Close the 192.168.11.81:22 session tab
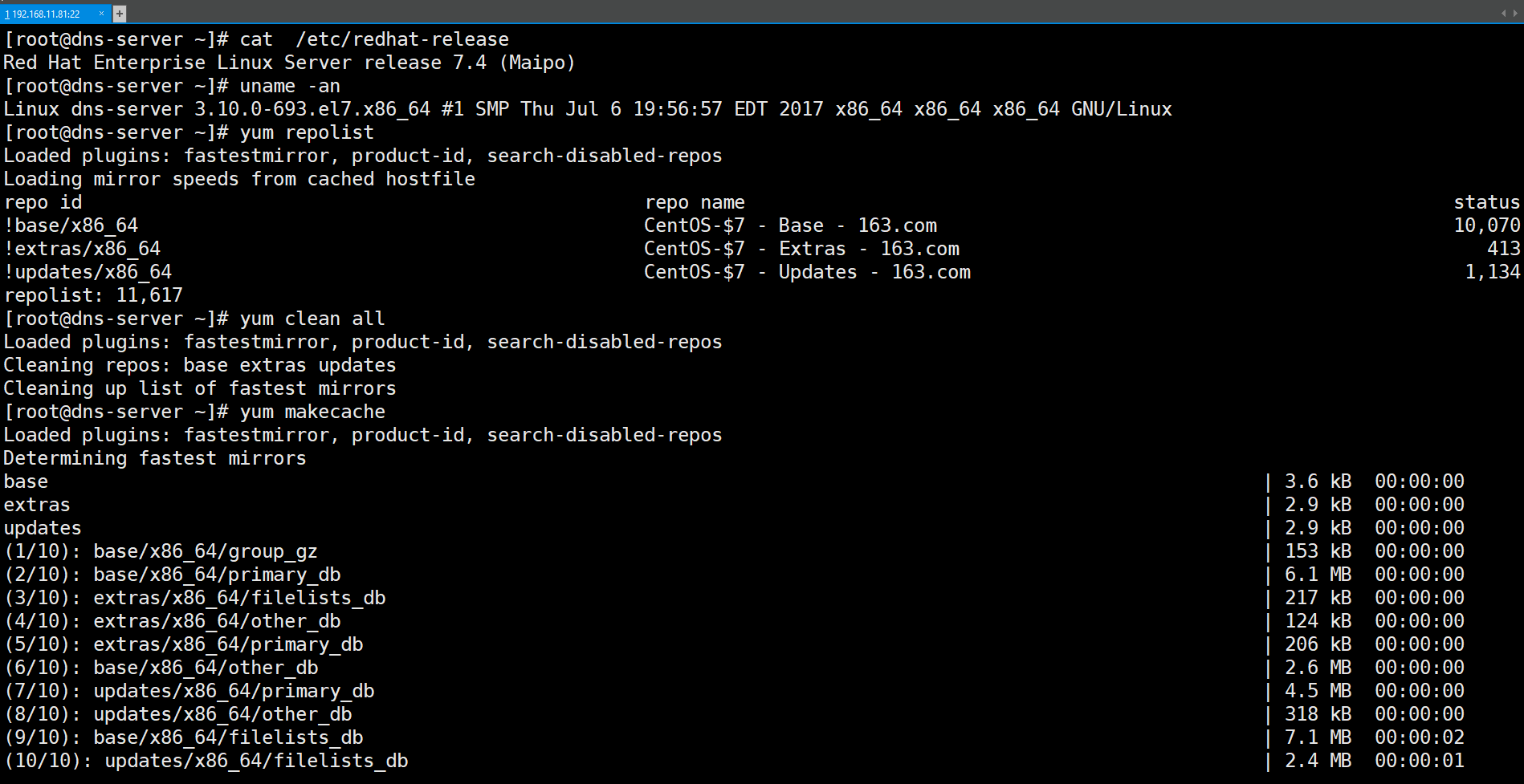 [x=101, y=14]
